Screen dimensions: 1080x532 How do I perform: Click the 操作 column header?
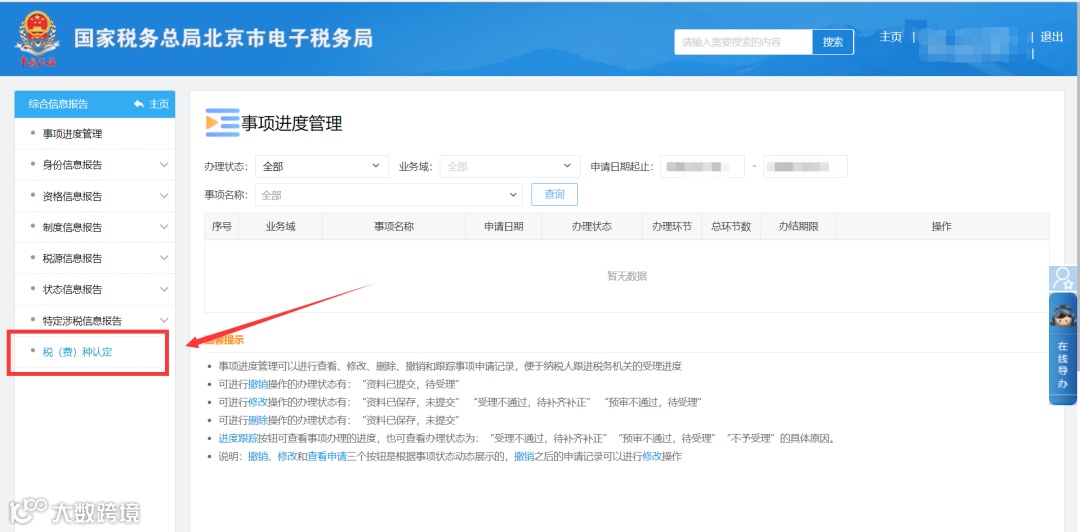[x=942, y=226]
